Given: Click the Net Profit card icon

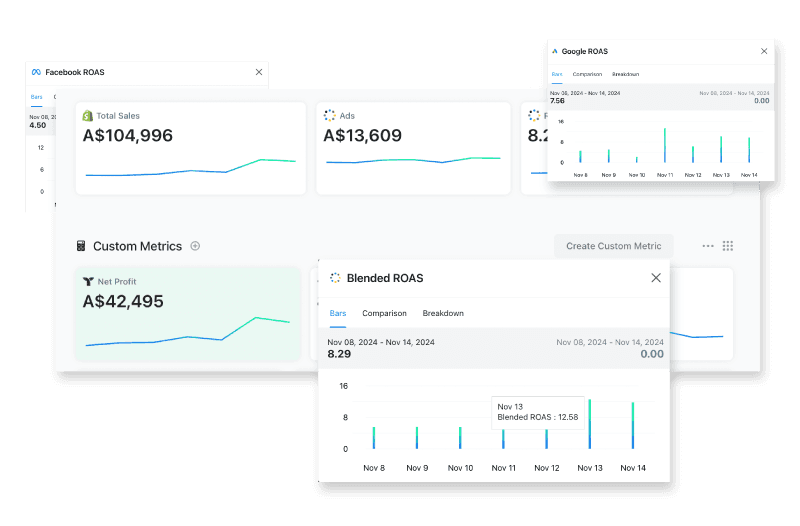Looking at the screenshot, I should [x=88, y=282].
